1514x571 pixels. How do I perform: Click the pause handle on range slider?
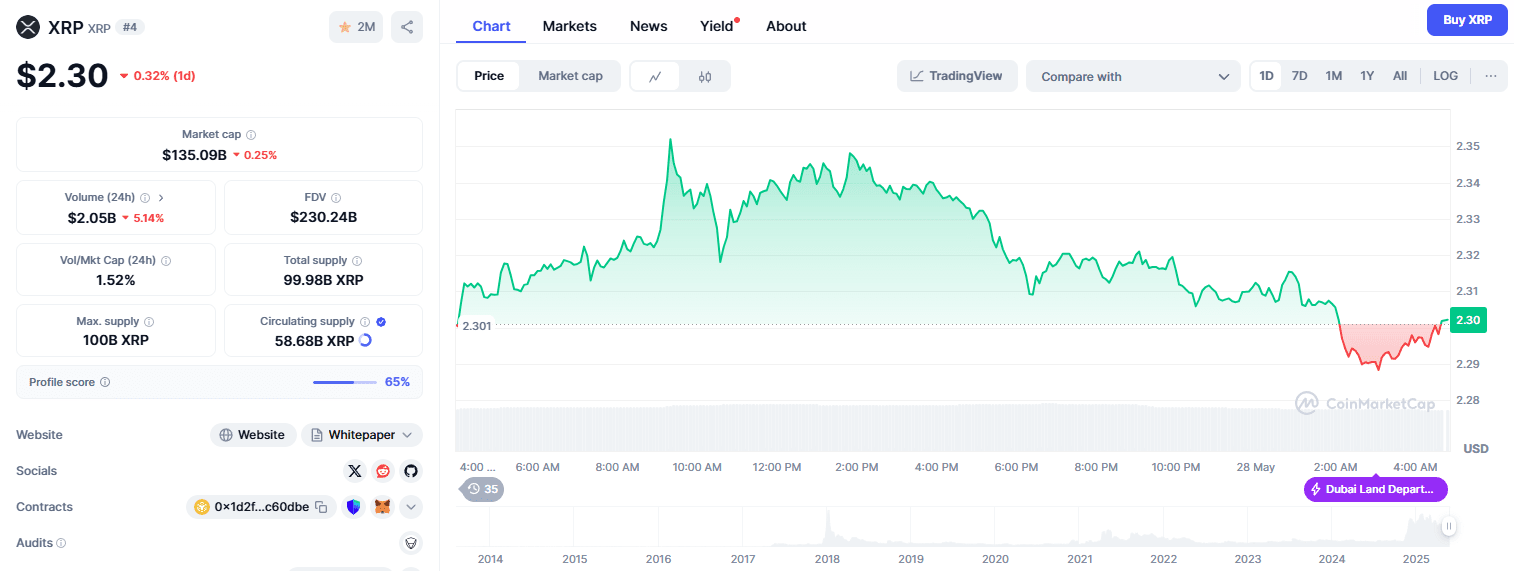pyautogui.click(x=1448, y=527)
